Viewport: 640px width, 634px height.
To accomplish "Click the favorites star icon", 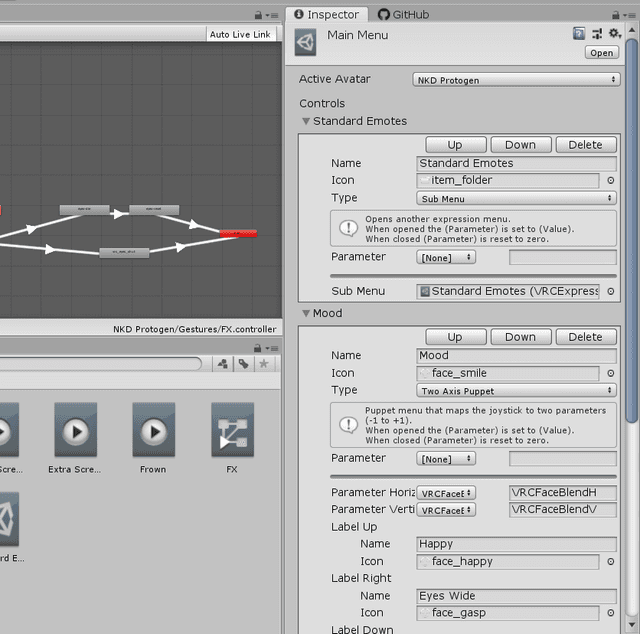I will pos(264,364).
